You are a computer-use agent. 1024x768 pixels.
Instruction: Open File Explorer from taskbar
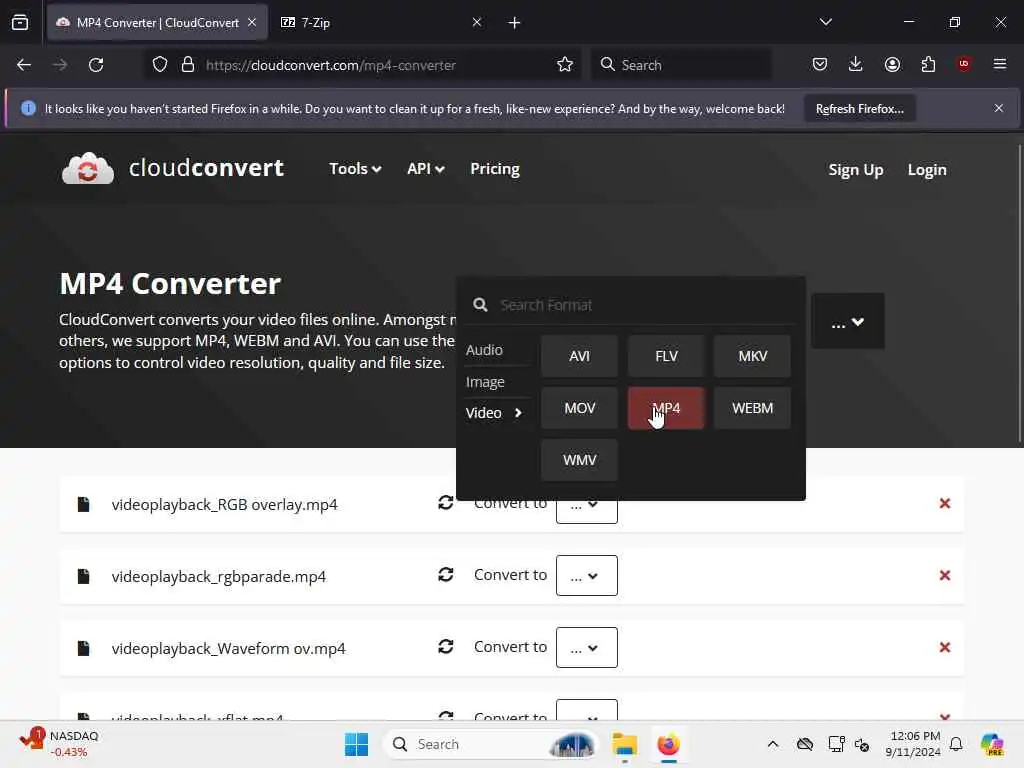click(x=625, y=744)
